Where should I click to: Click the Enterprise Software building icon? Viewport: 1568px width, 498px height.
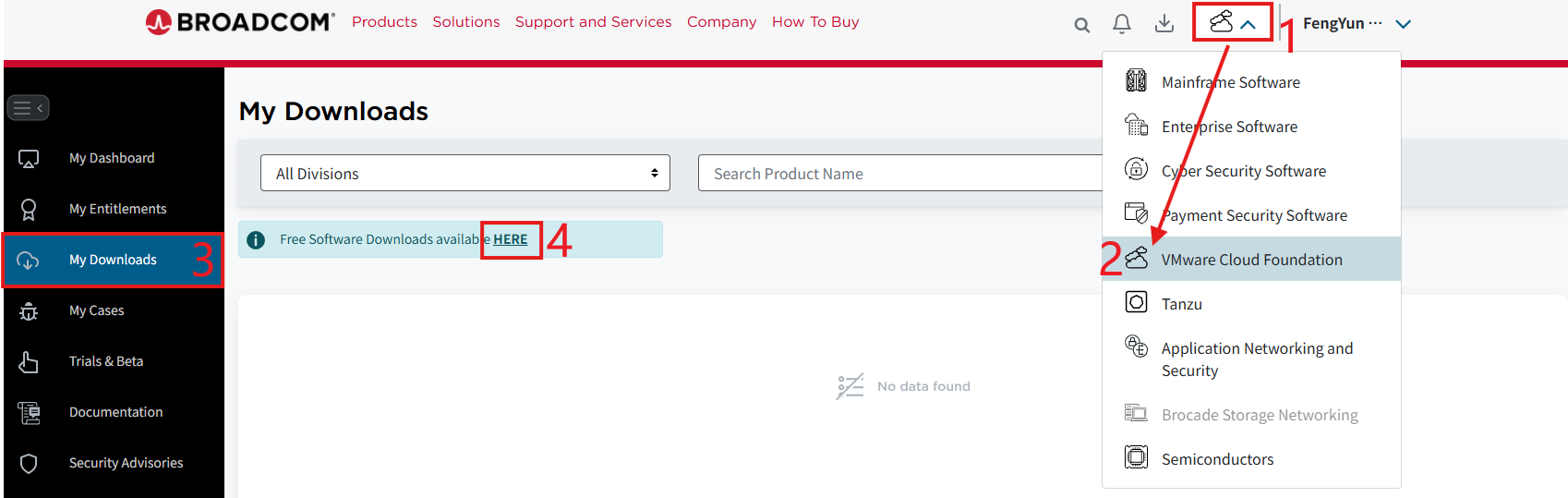[x=1136, y=125]
